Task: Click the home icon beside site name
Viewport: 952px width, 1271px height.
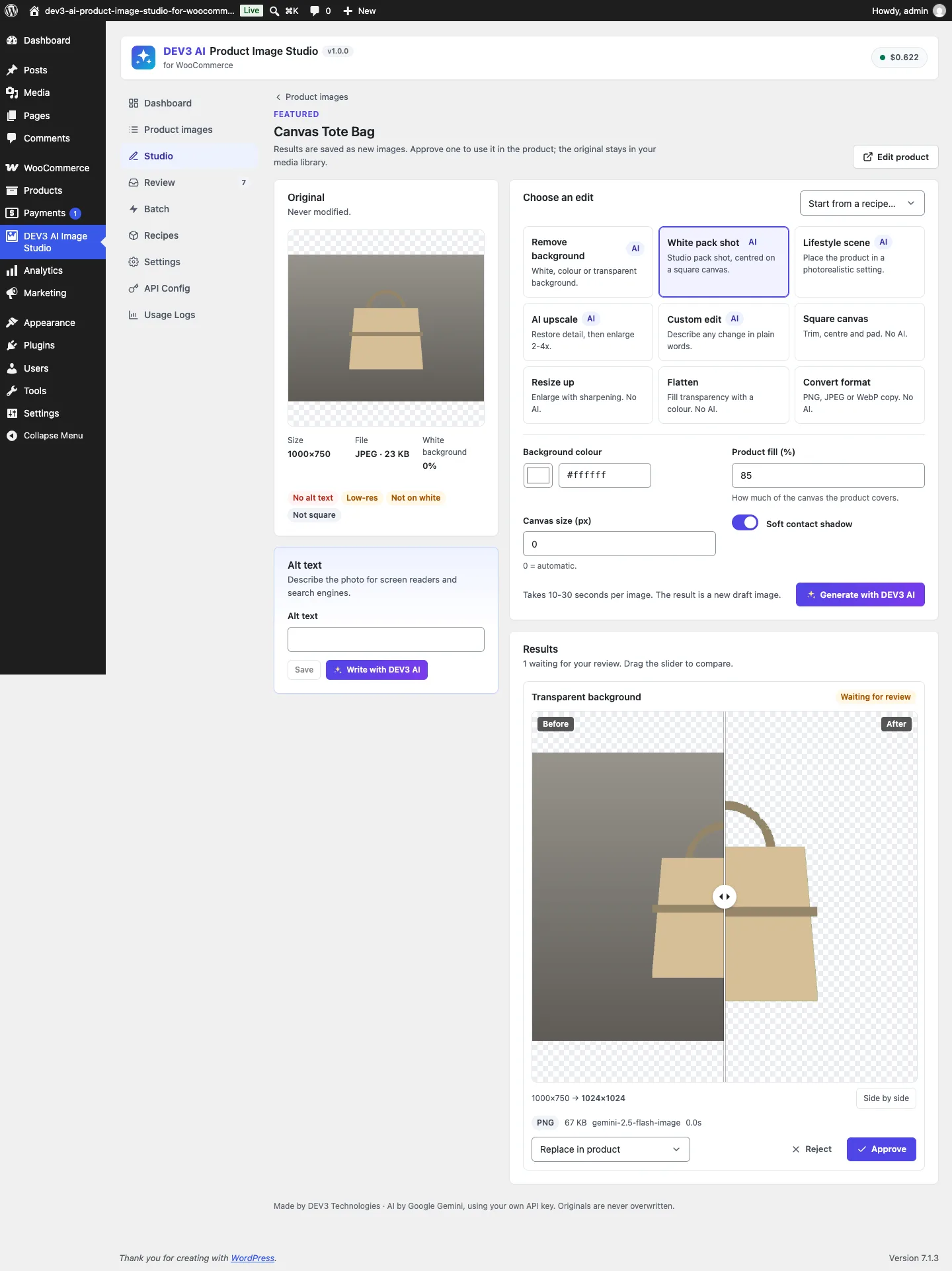Action: pyautogui.click(x=34, y=11)
